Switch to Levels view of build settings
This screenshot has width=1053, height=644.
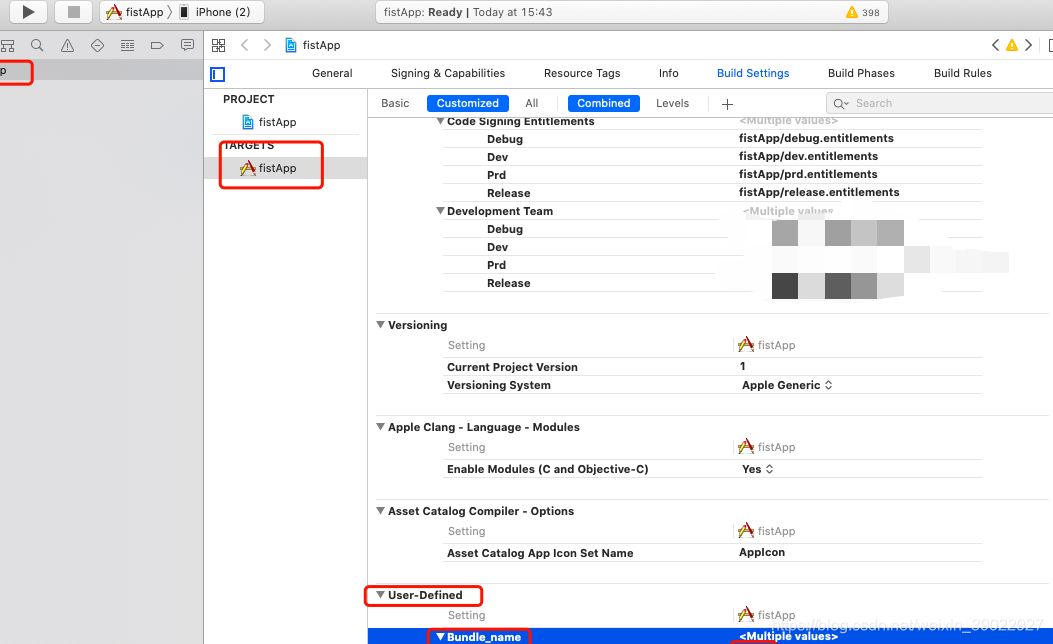672,103
